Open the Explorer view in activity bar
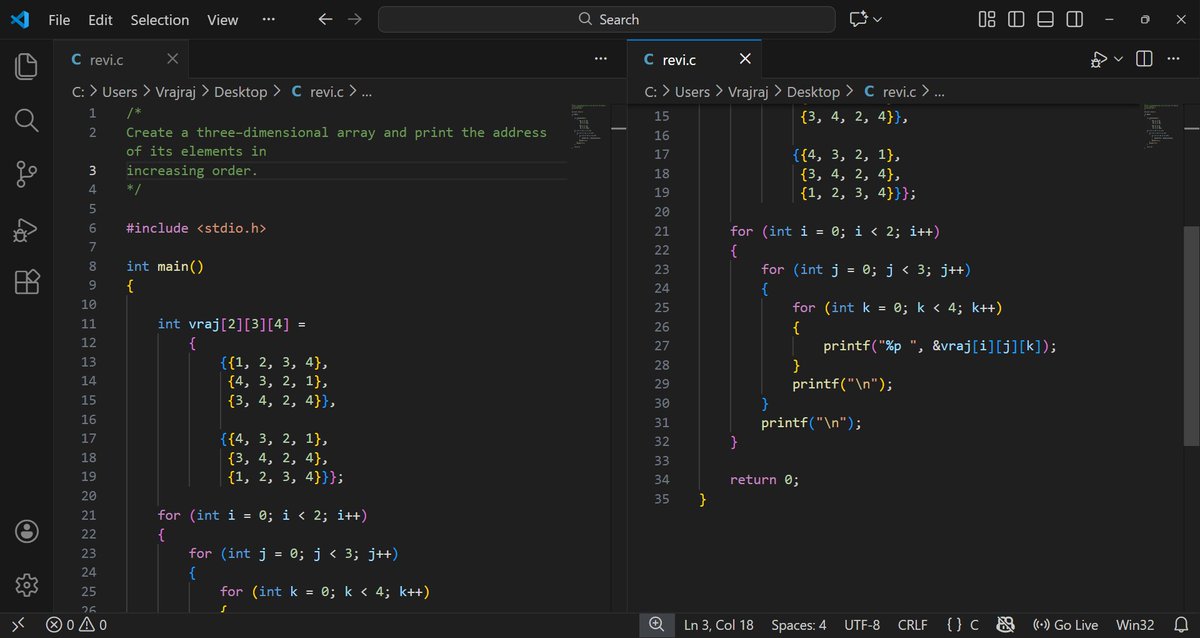The image size is (1200, 638). pos(27,66)
